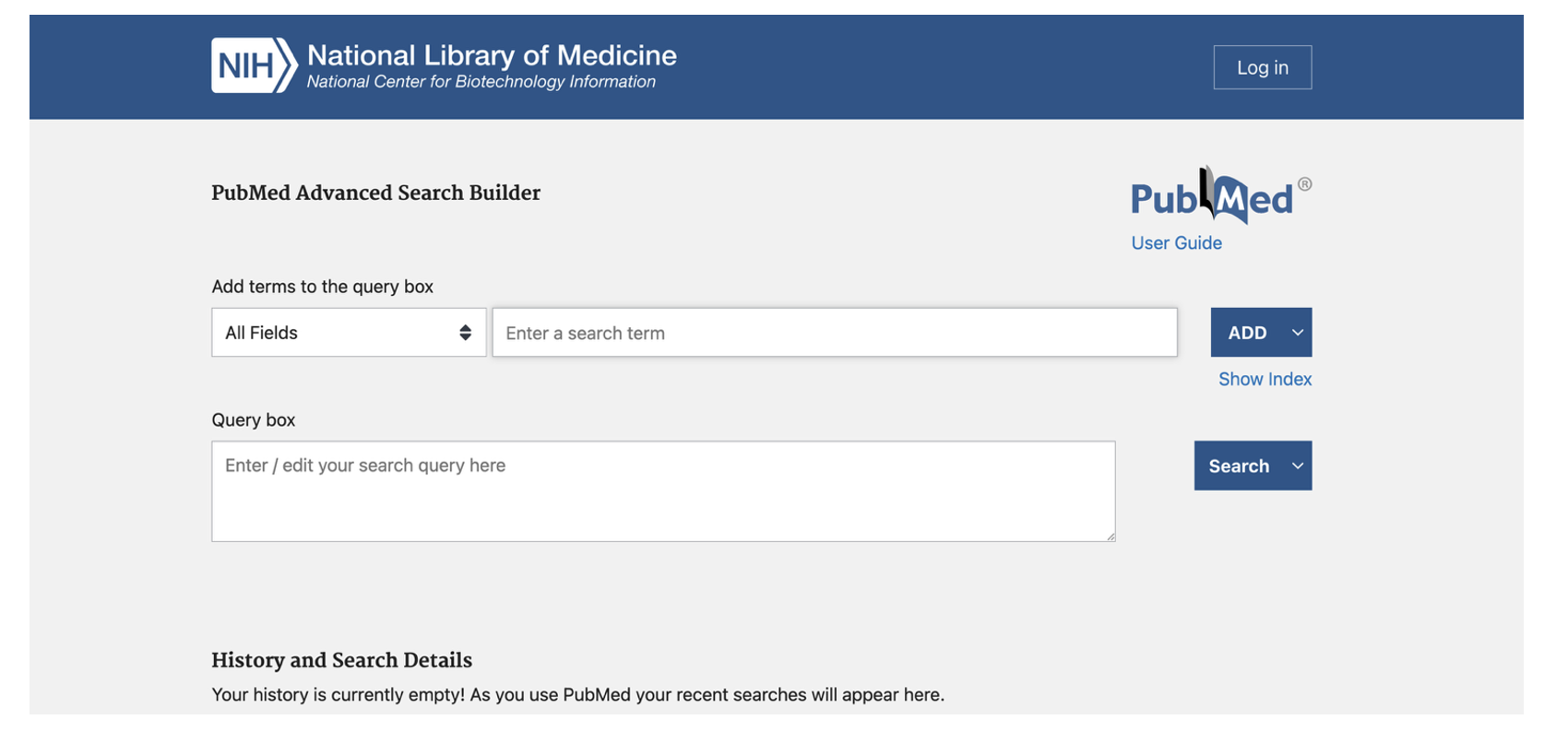Expand the chevron next to Search
The width and height of the screenshot is (1568, 743).
pyautogui.click(x=1298, y=466)
